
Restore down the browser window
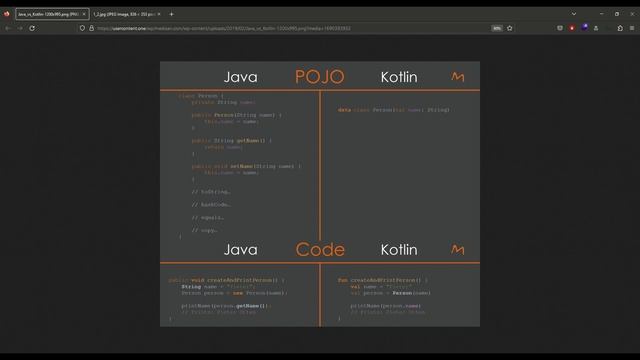[x=617, y=14]
